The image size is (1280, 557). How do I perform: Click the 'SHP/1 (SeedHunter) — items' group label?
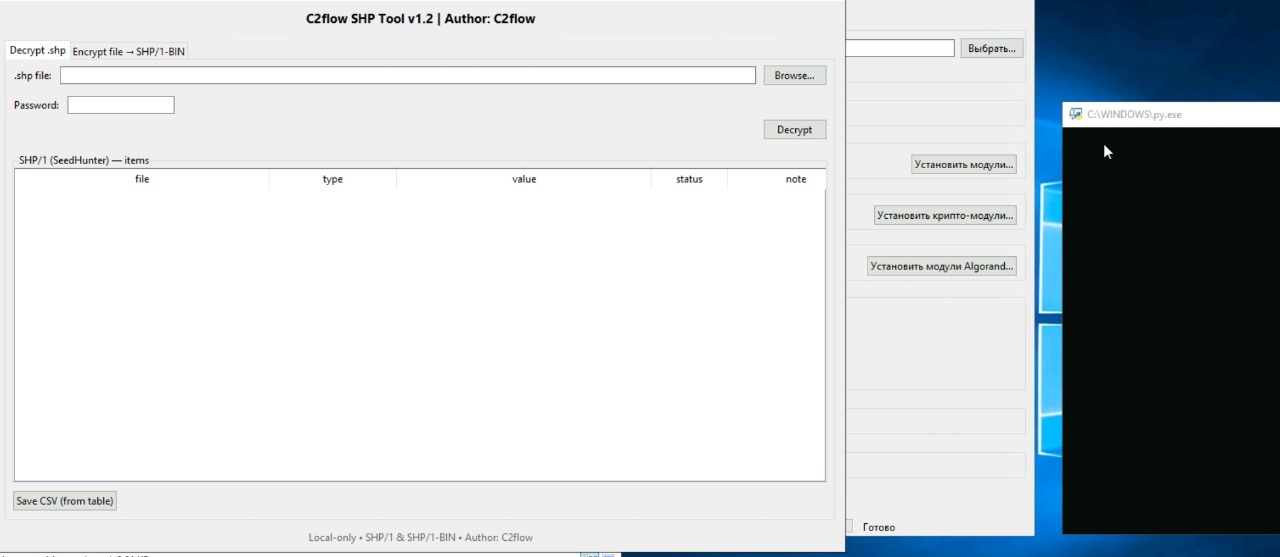click(x=84, y=160)
